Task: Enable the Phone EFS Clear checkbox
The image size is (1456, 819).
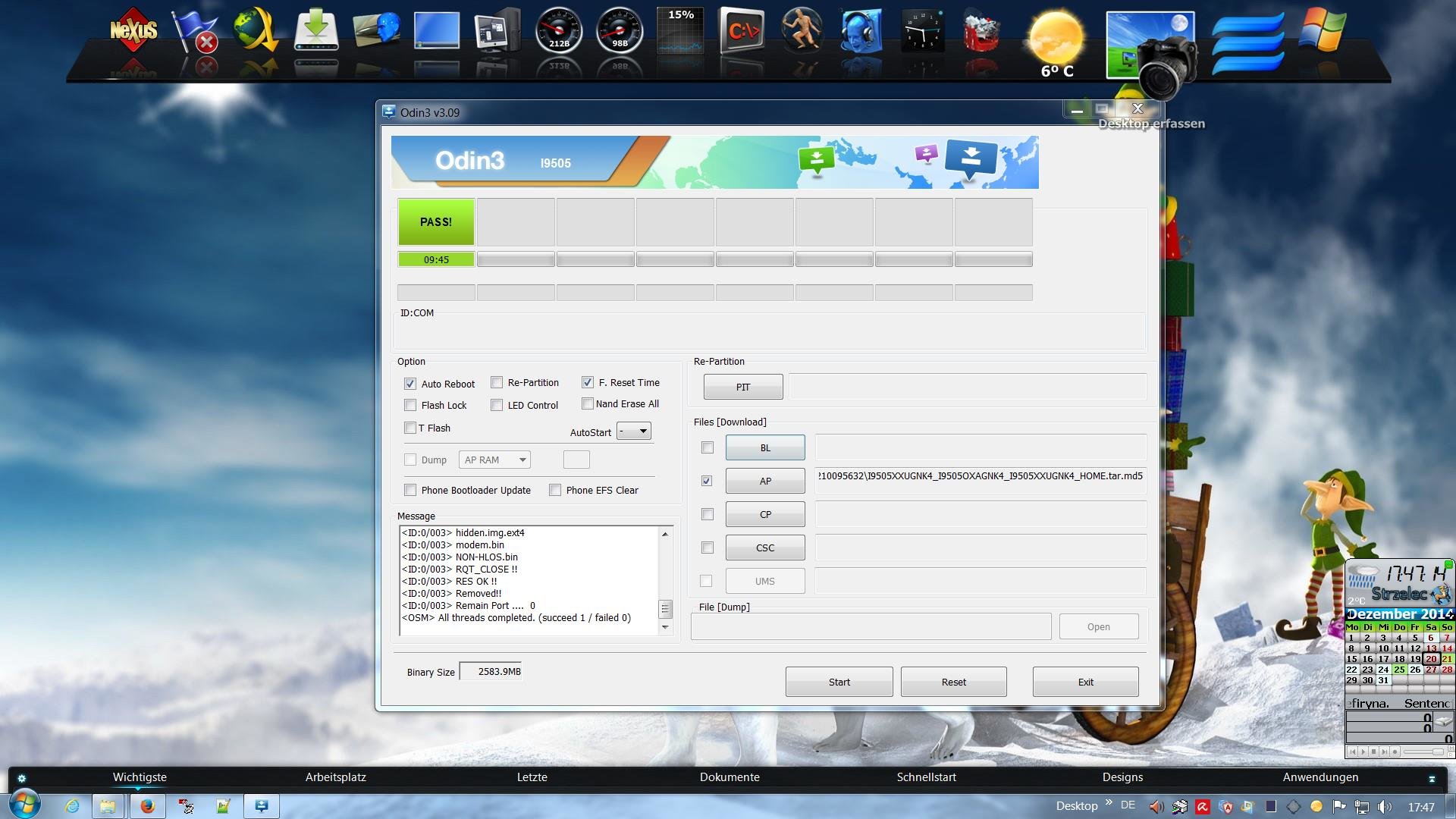Action: pos(555,490)
